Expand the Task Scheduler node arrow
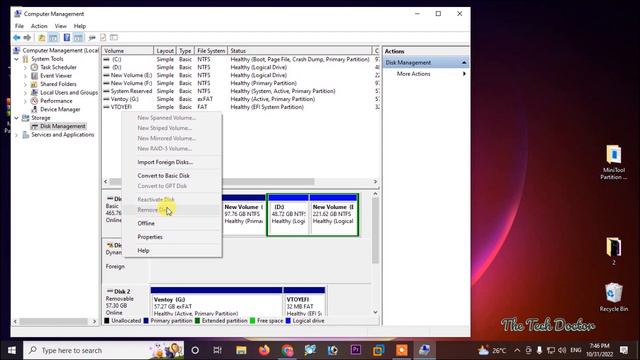 (25, 67)
